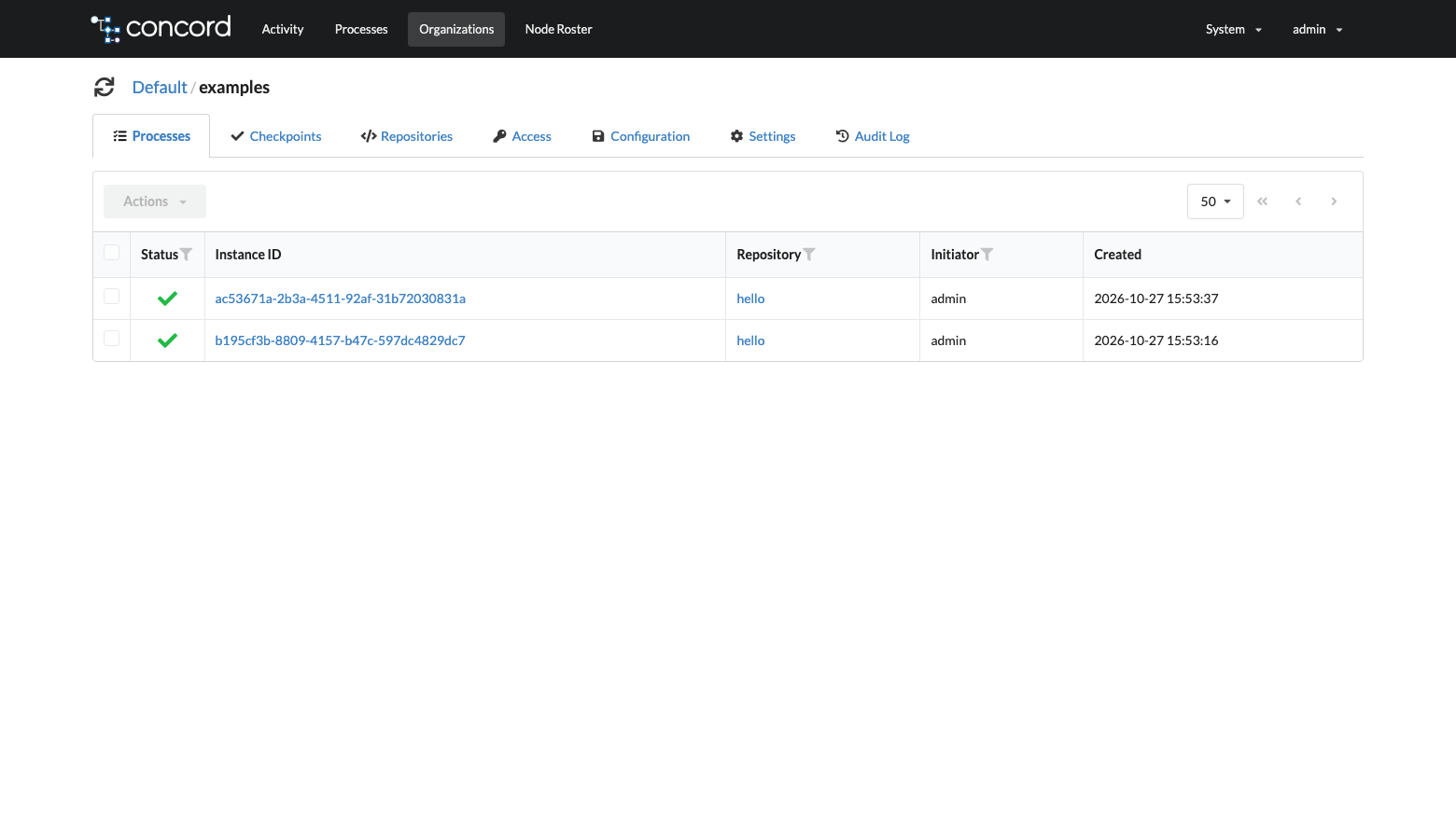Image resolution: width=1456 pixels, height=819 pixels.
Task: Open hello repository link for ac53671a row
Action: click(x=750, y=298)
